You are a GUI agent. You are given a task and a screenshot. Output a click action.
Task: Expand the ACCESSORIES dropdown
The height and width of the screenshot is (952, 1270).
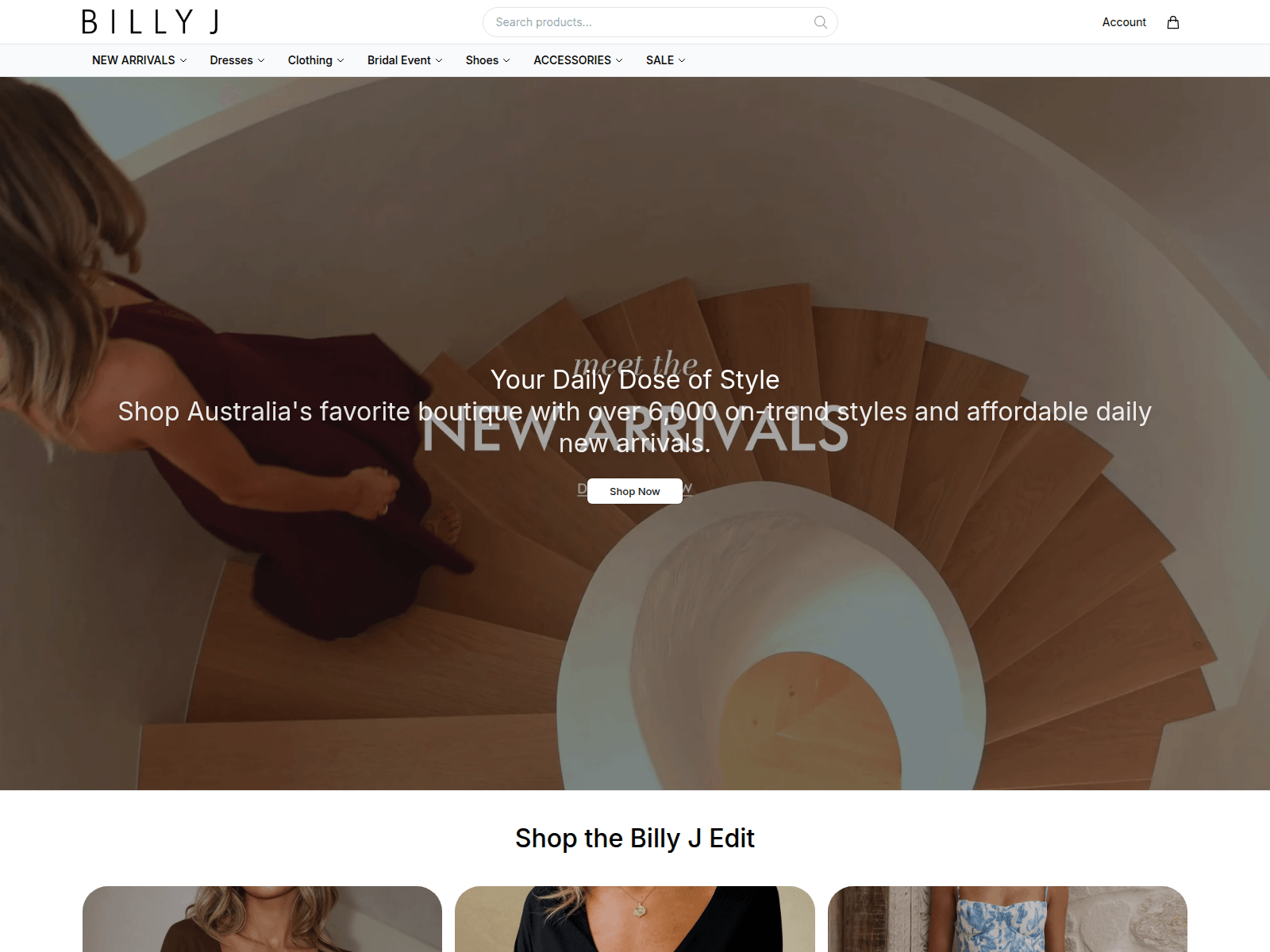click(x=578, y=60)
